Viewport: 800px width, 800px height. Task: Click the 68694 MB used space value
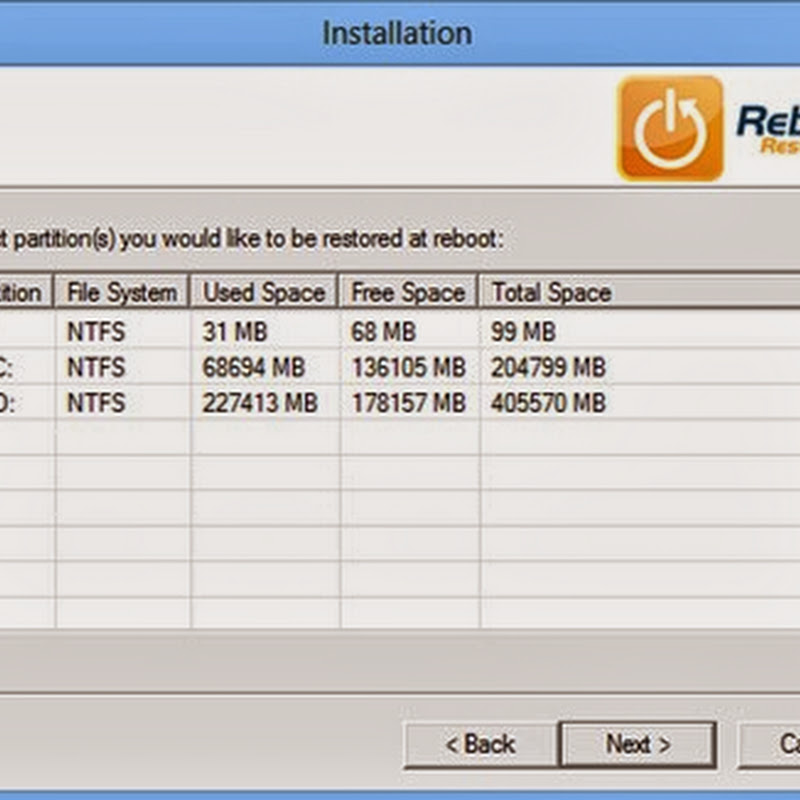(254, 367)
